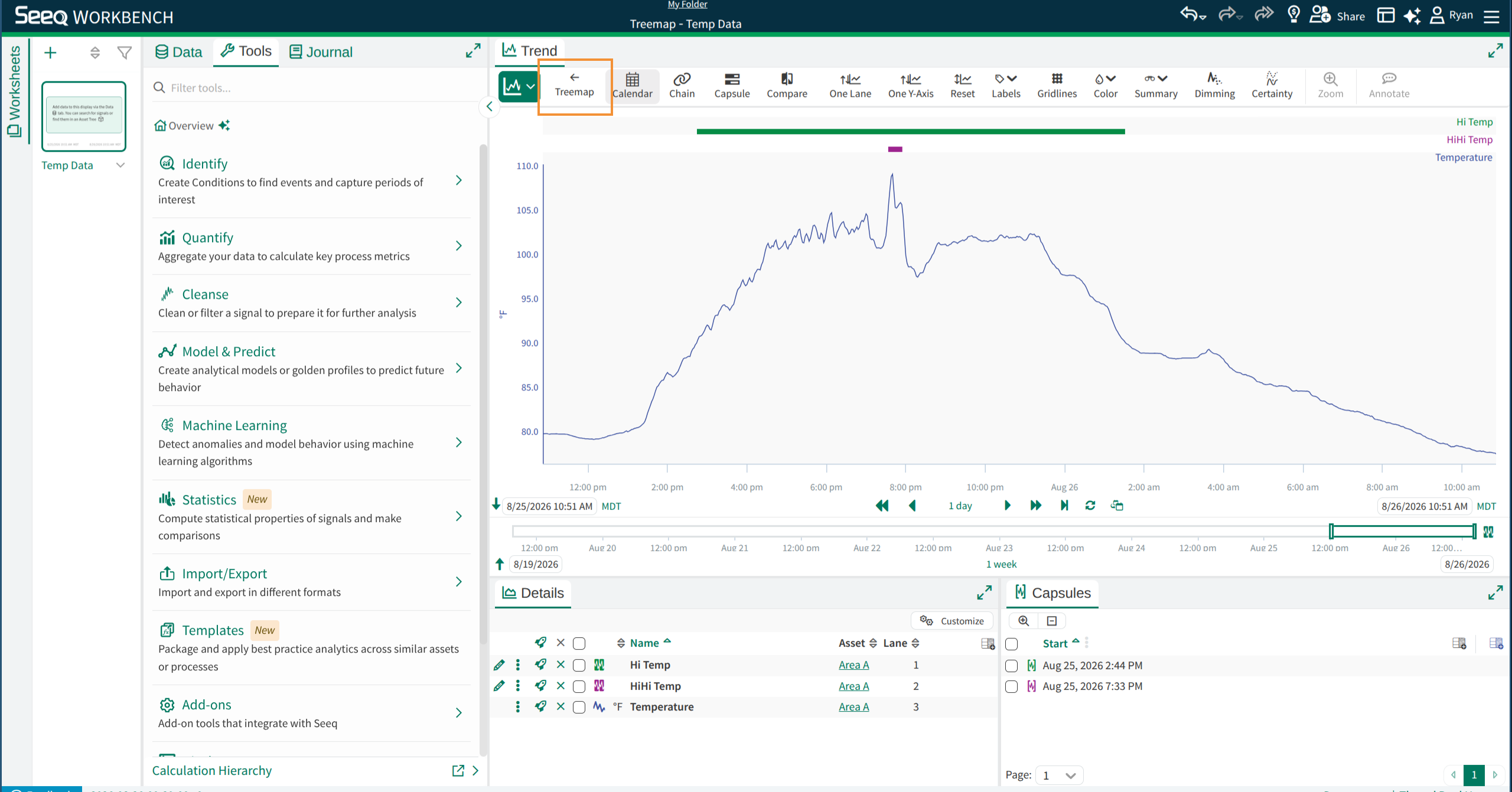The width and height of the screenshot is (1512, 792).
Task: Put all signals in One Lane
Action: 850,86
